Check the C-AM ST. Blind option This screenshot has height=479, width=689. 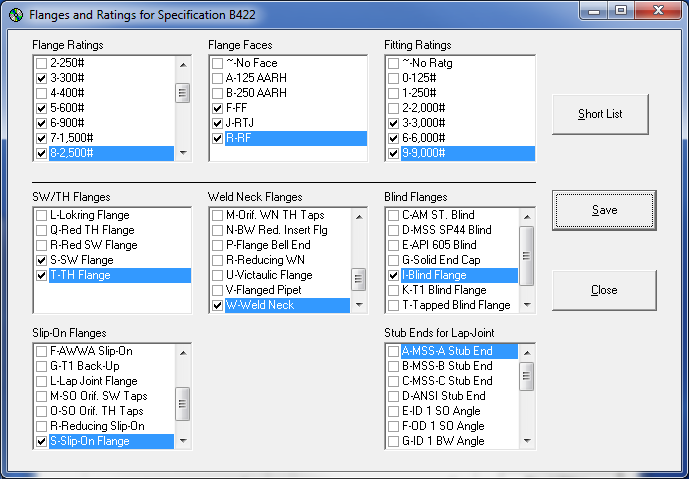(x=393, y=215)
